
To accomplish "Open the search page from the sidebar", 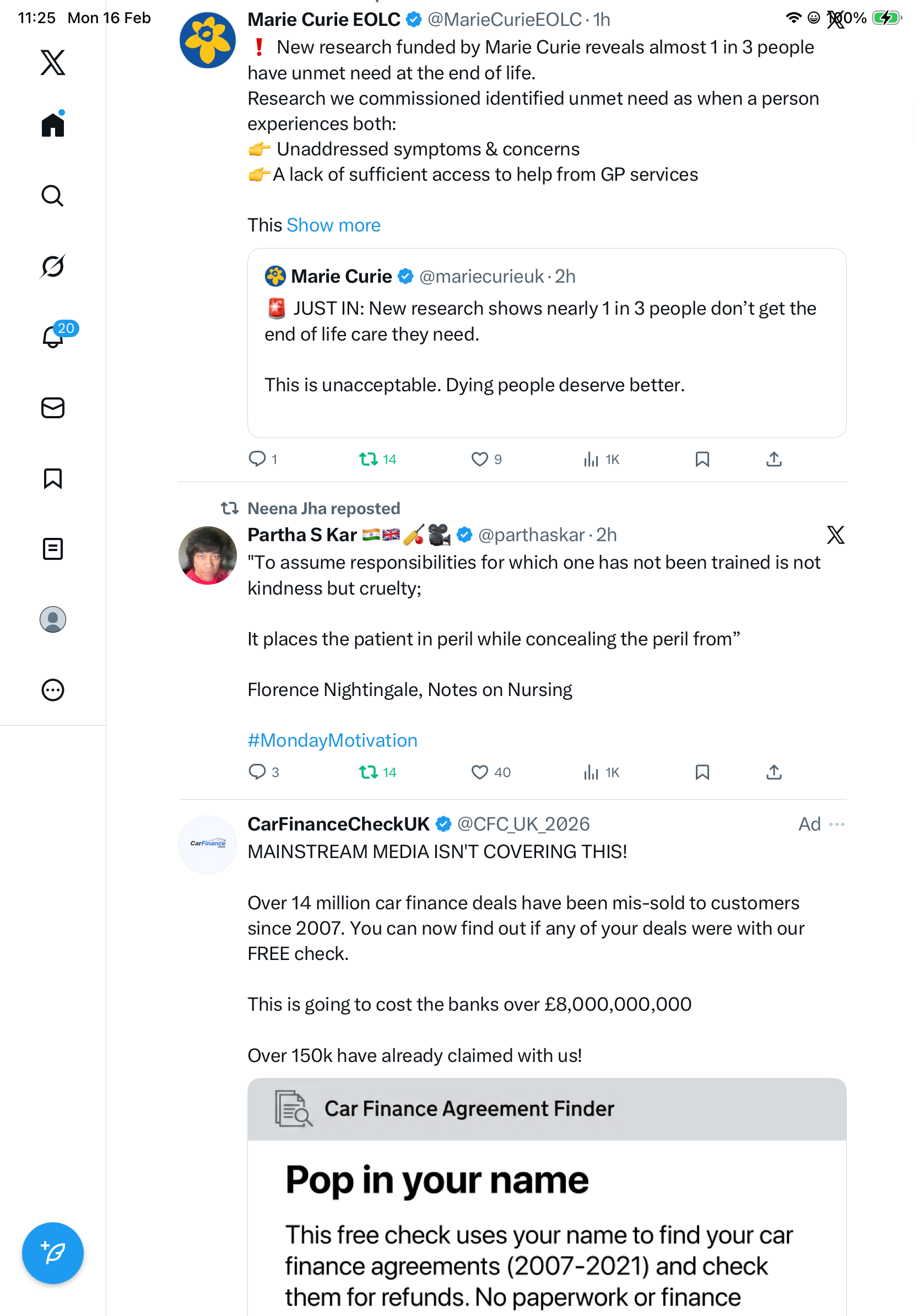I will click(53, 196).
